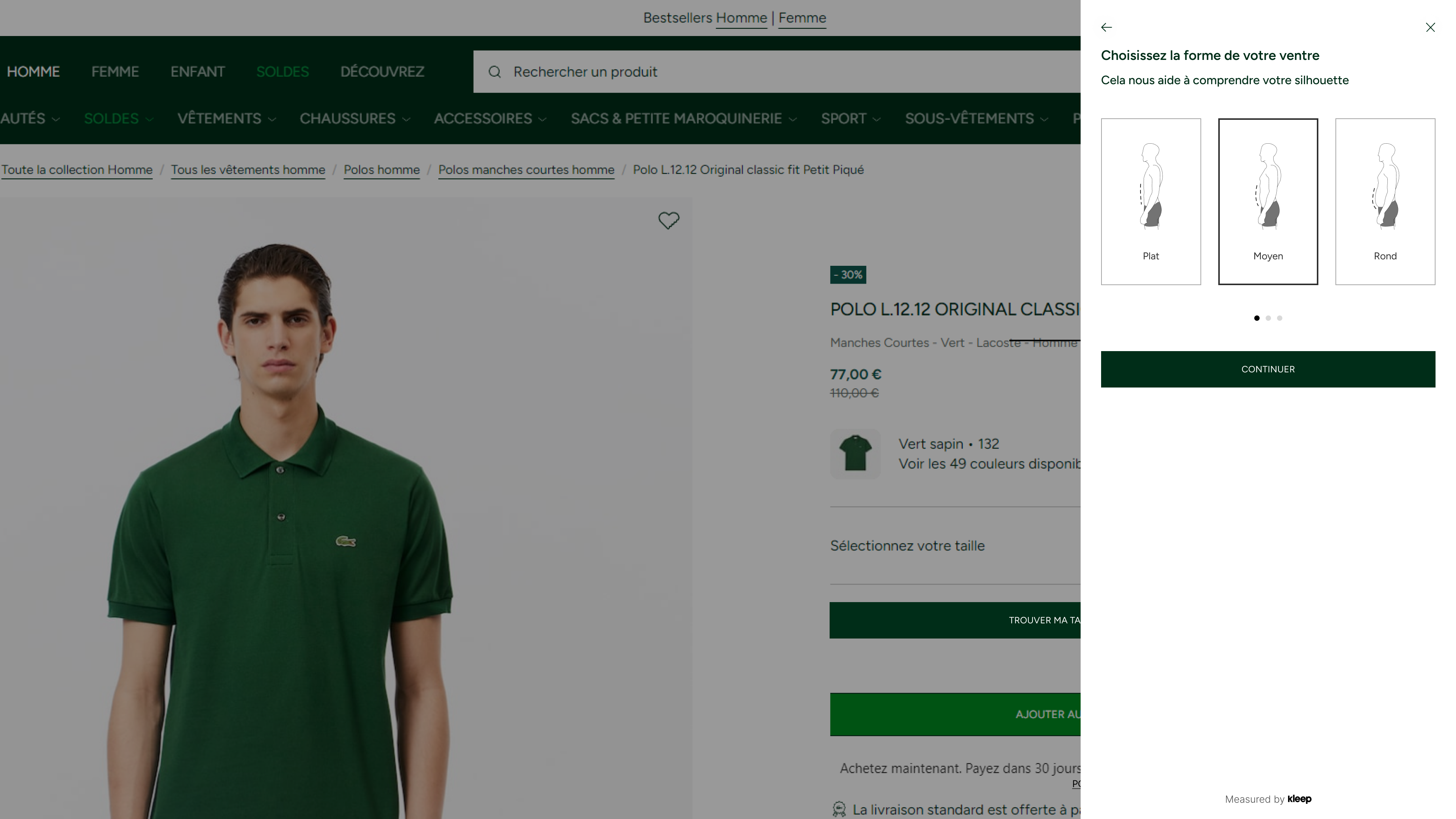The width and height of the screenshot is (1456, 819).
Task: Switch to ENFANT section
Action: pyautogui.click(x=198, y=72)
